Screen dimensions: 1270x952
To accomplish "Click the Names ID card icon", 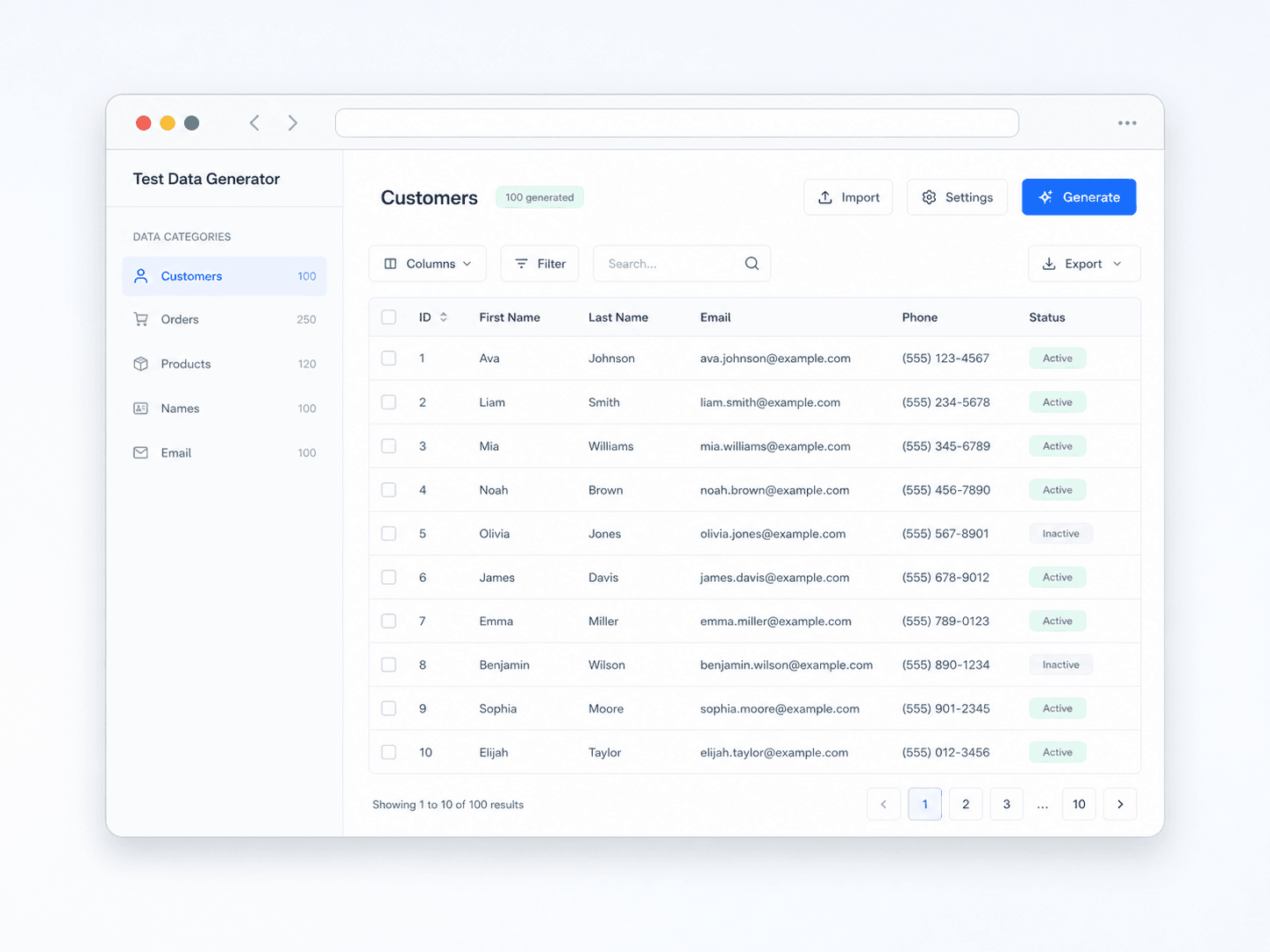I will click(x=140, y=409).
